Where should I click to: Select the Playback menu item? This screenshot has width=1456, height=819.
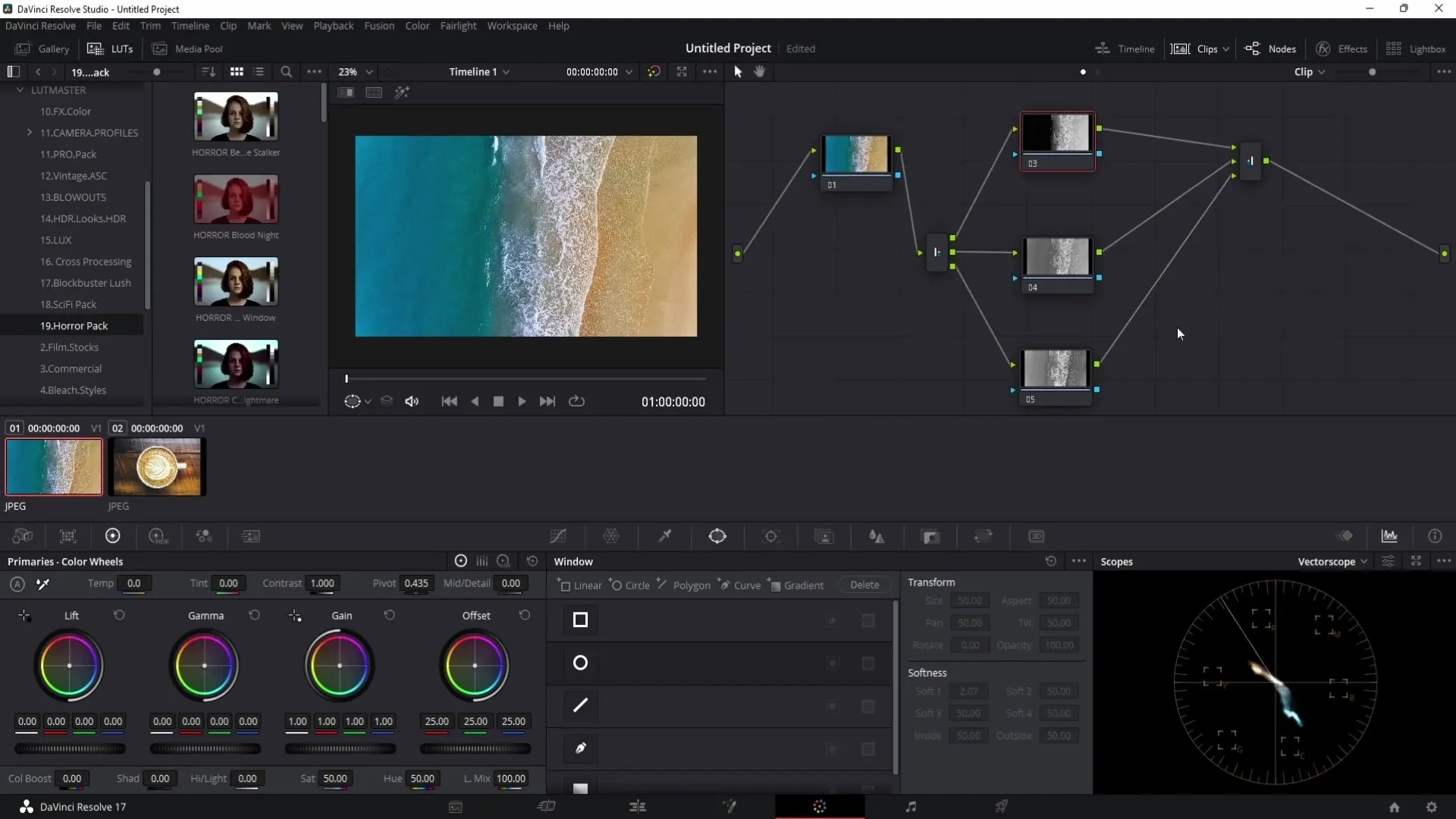click(334, 26)
